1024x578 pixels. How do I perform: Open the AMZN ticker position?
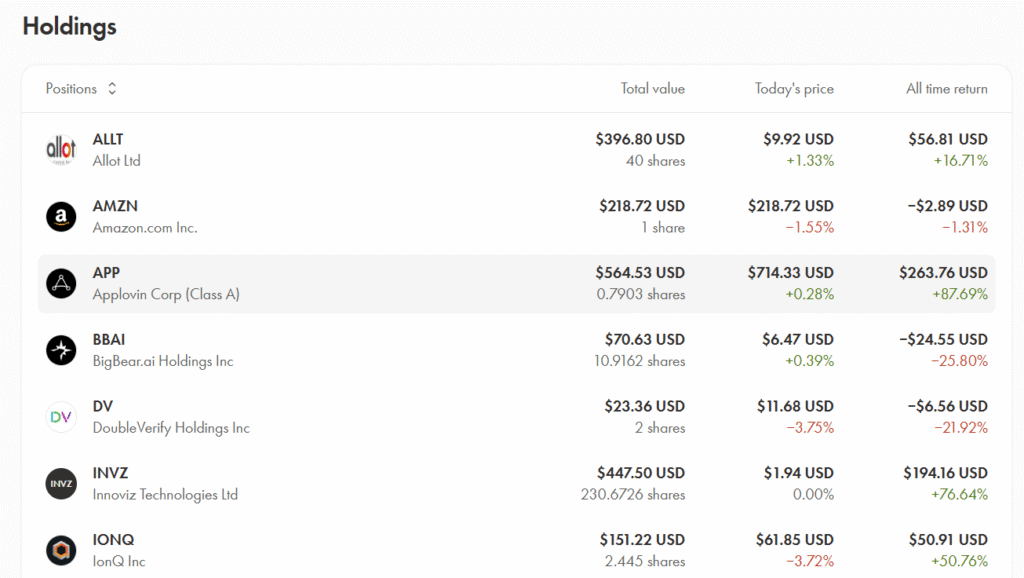point(115,206)
